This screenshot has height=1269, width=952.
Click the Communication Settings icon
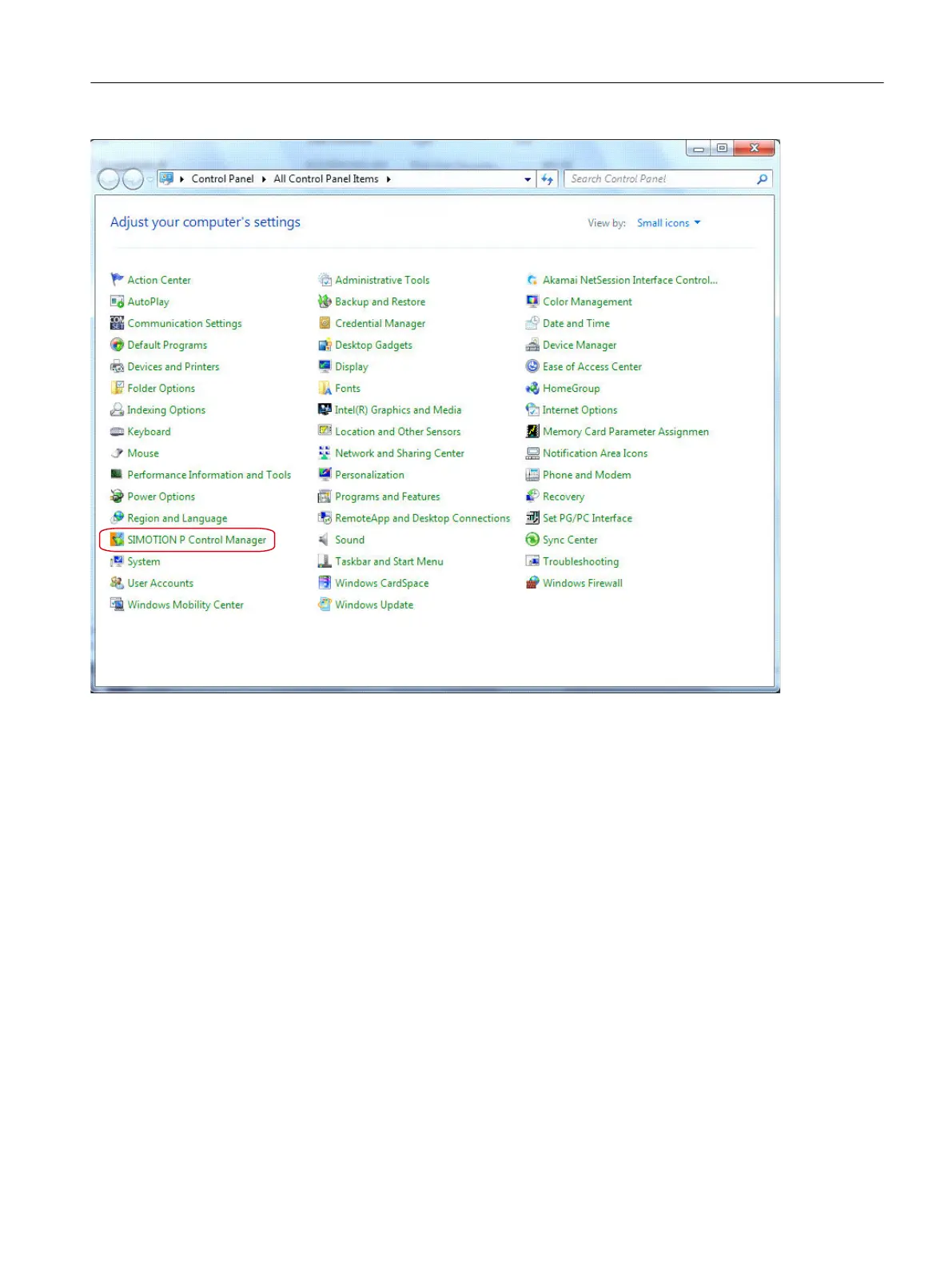(118, 323)
